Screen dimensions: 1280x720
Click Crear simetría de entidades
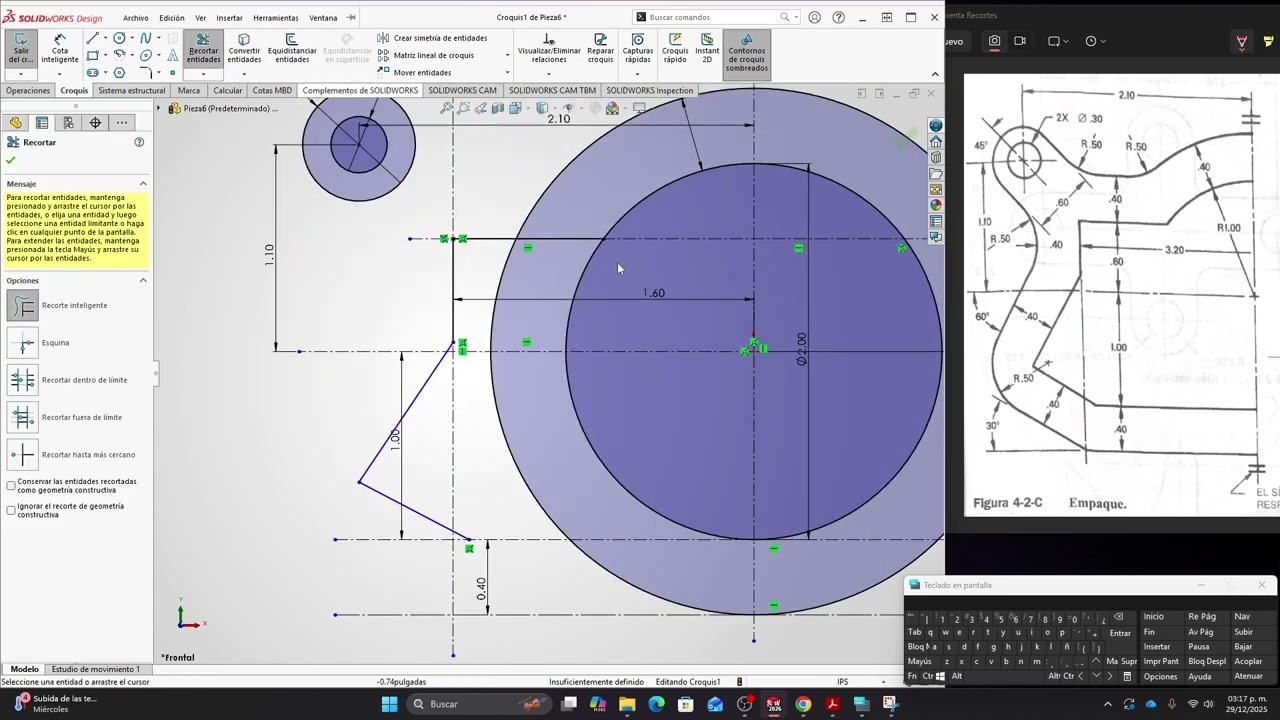432,38
